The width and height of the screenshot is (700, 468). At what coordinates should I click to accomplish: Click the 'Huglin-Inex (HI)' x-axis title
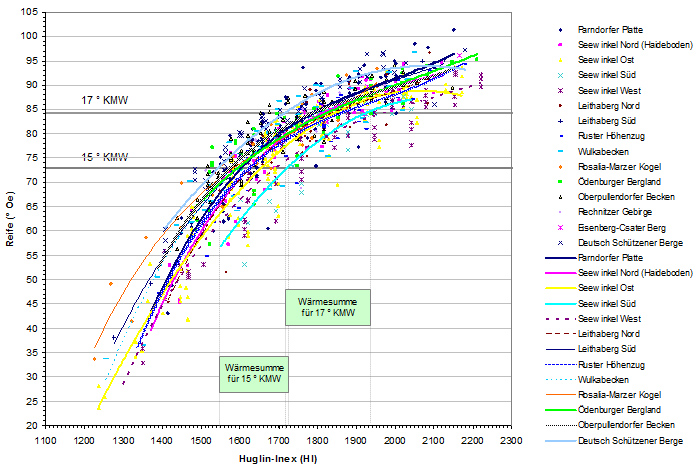click(x=278, y=459)
